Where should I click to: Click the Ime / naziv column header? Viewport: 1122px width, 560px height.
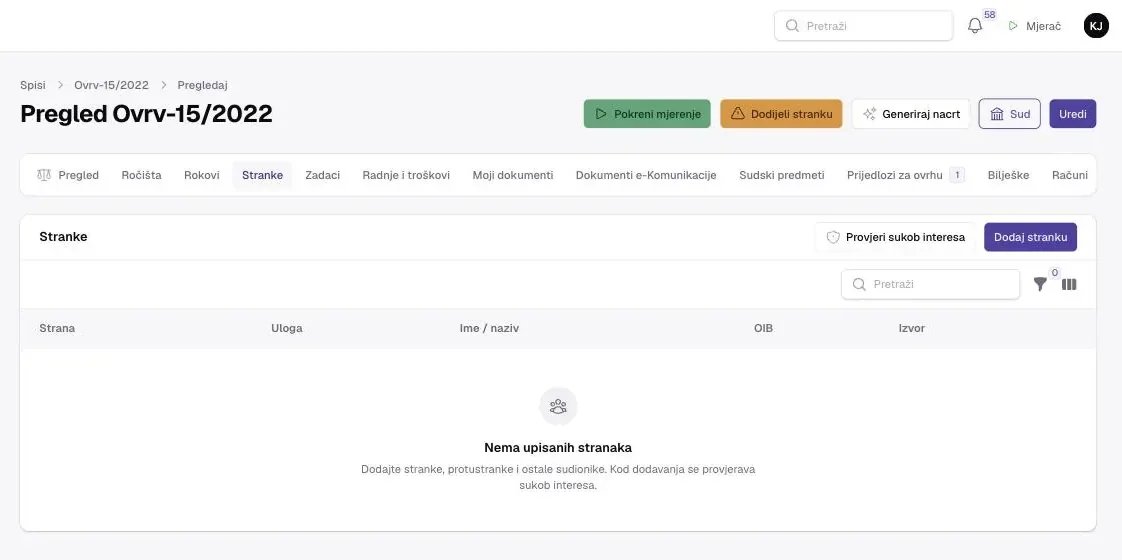[x=489, y=328]
